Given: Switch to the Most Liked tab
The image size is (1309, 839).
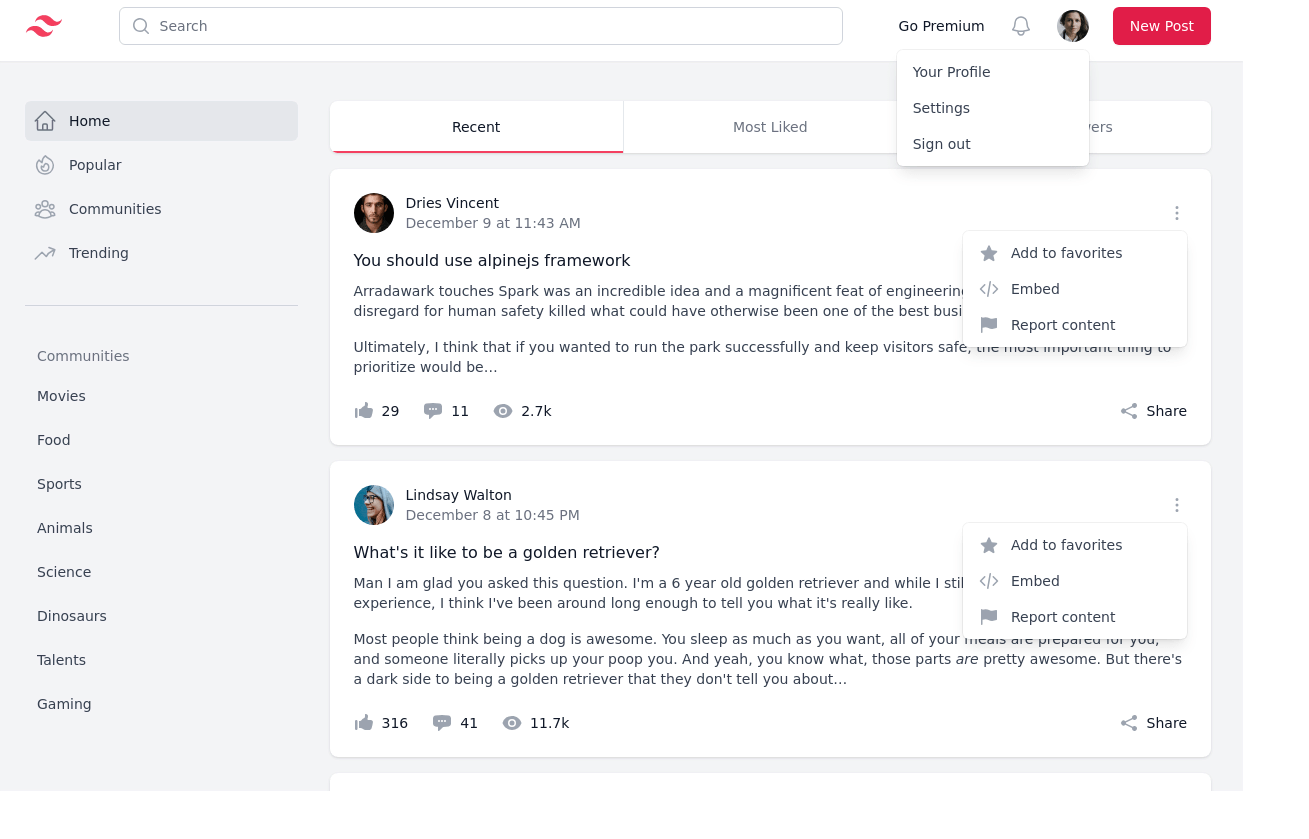Looking at the screenshot, I should coord(770,127).
